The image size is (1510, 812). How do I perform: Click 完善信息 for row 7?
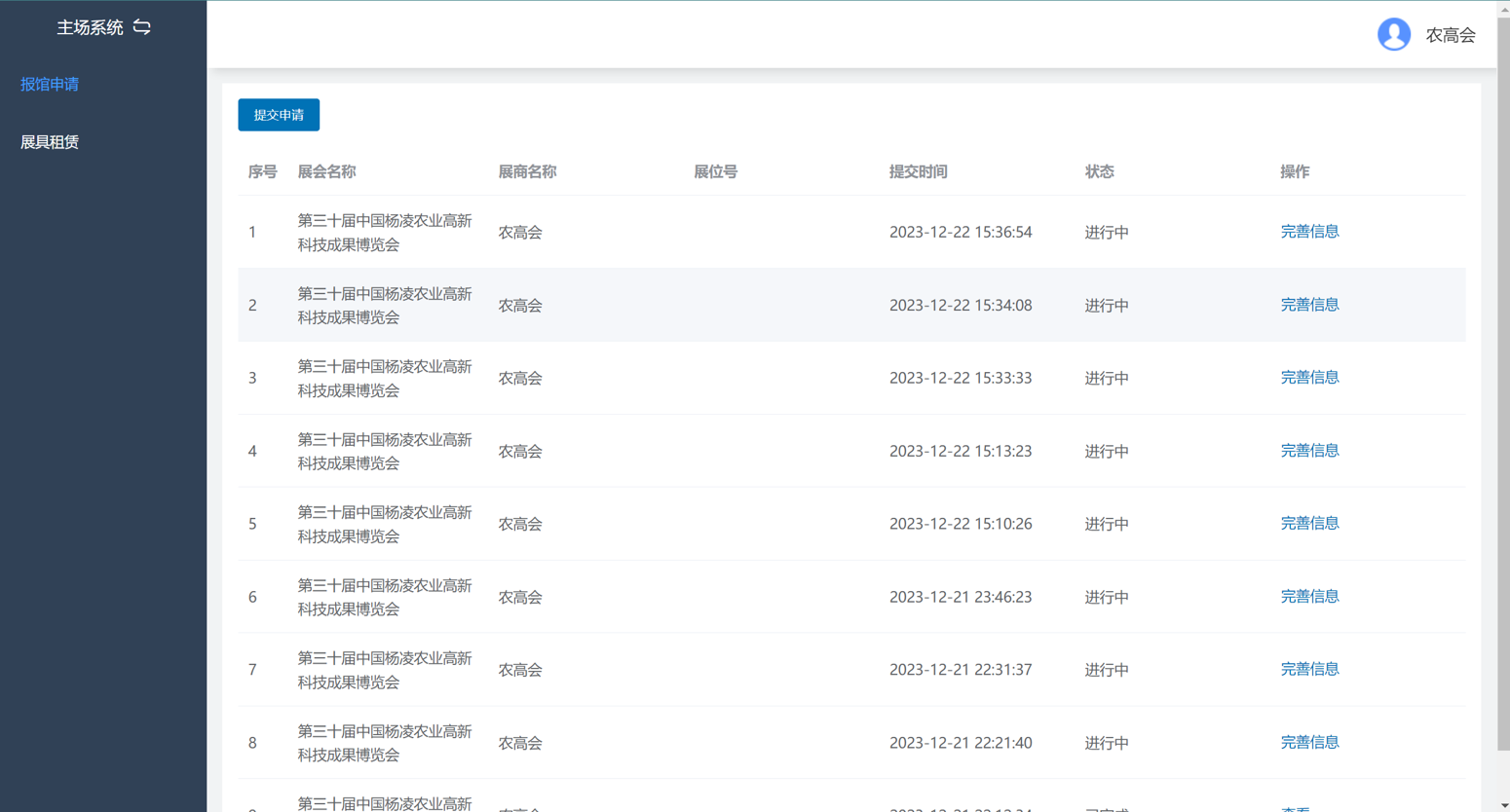tap(1309, 670)
